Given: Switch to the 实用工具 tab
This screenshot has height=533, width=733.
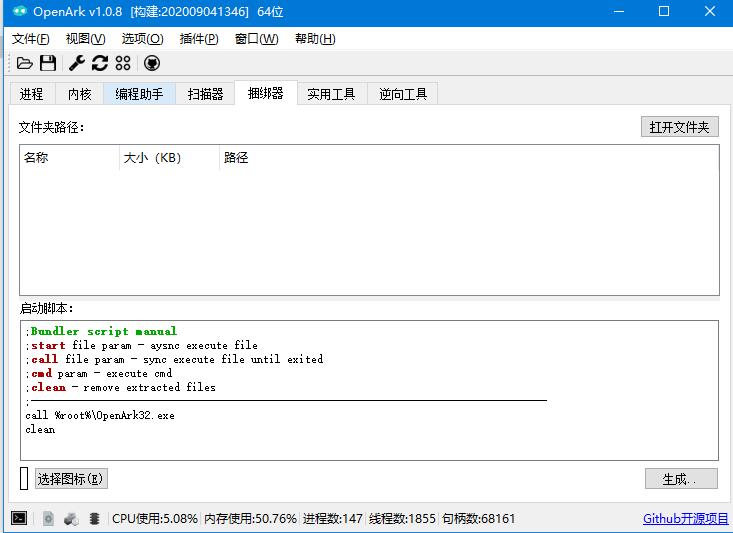Looking at the screenshot, I should (332, 94).
